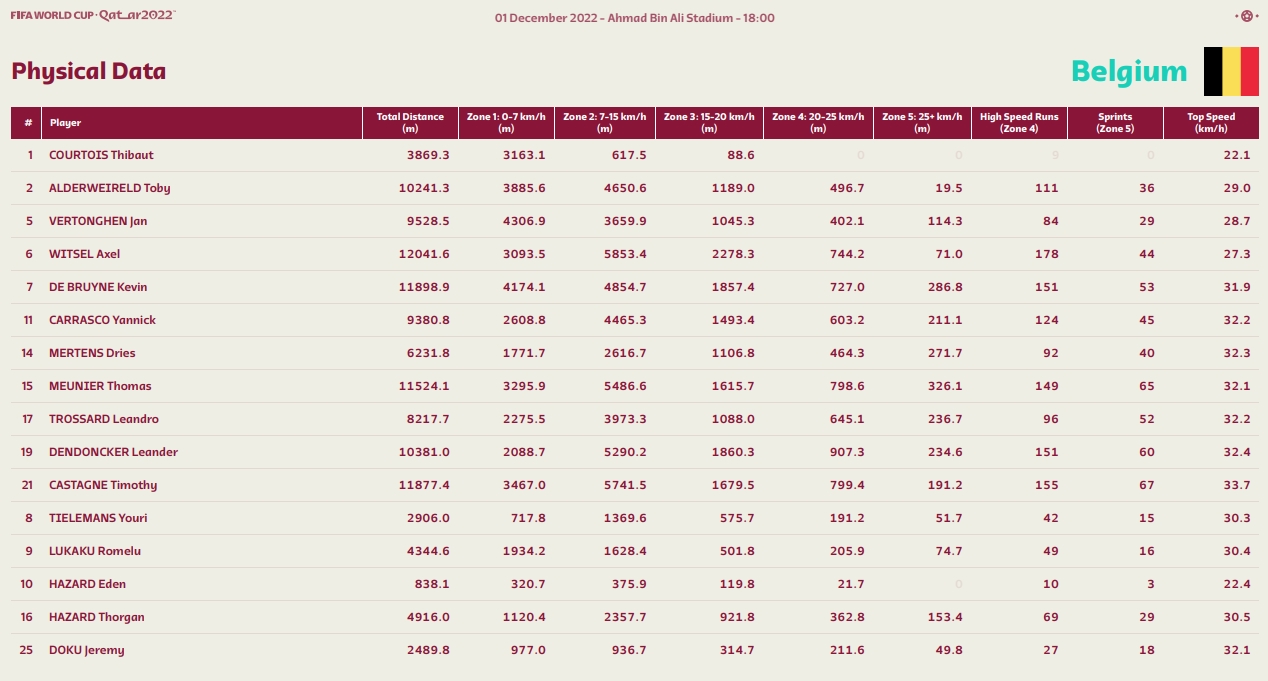The height and width of the screenshot is (681, 1268).
Task: Click the match date and stadium header text
Action: [634, 18]
